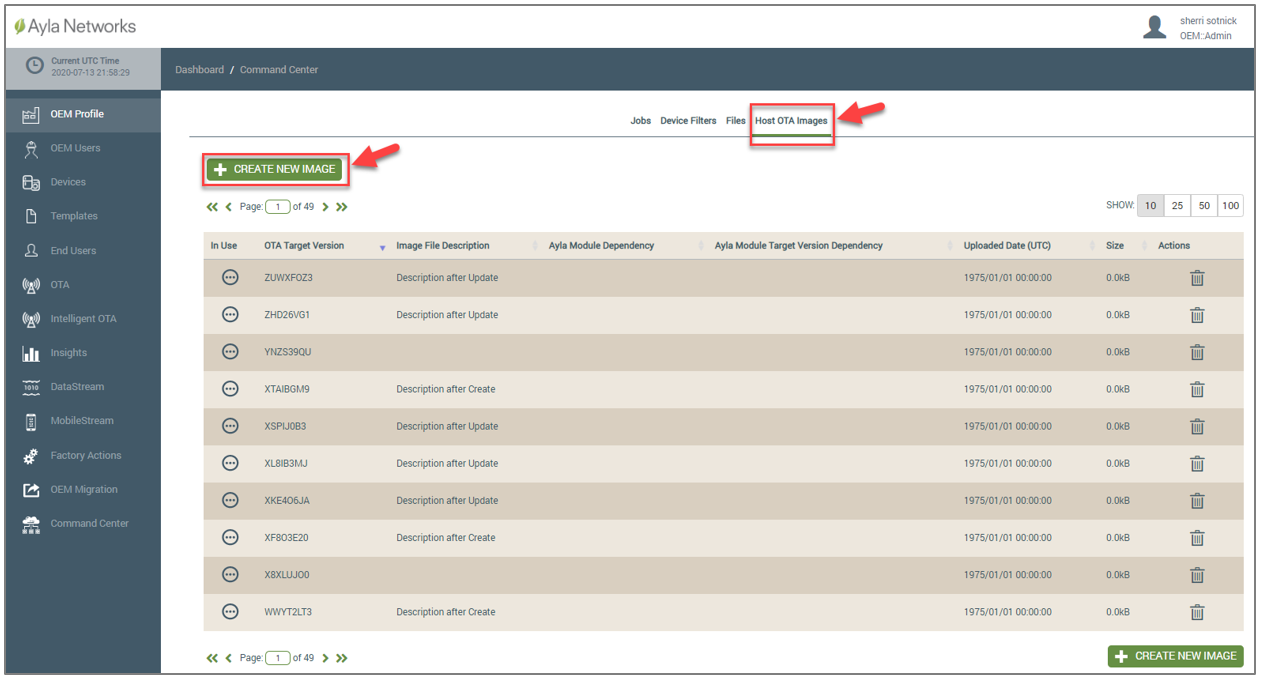The image size is (1261, 680).
Task: Sort by Uploaded Date (UTC) column
Action: click(x=1007, y=246)
